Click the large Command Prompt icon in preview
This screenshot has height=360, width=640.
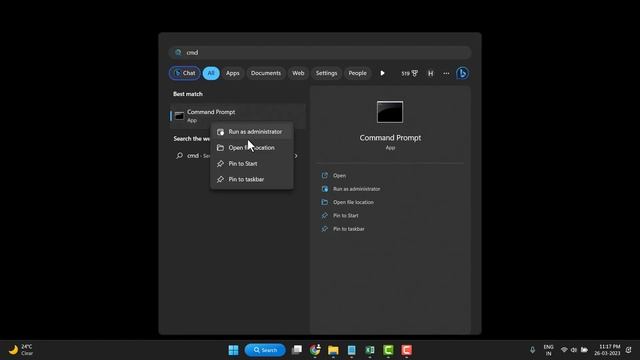pos(390,112)
